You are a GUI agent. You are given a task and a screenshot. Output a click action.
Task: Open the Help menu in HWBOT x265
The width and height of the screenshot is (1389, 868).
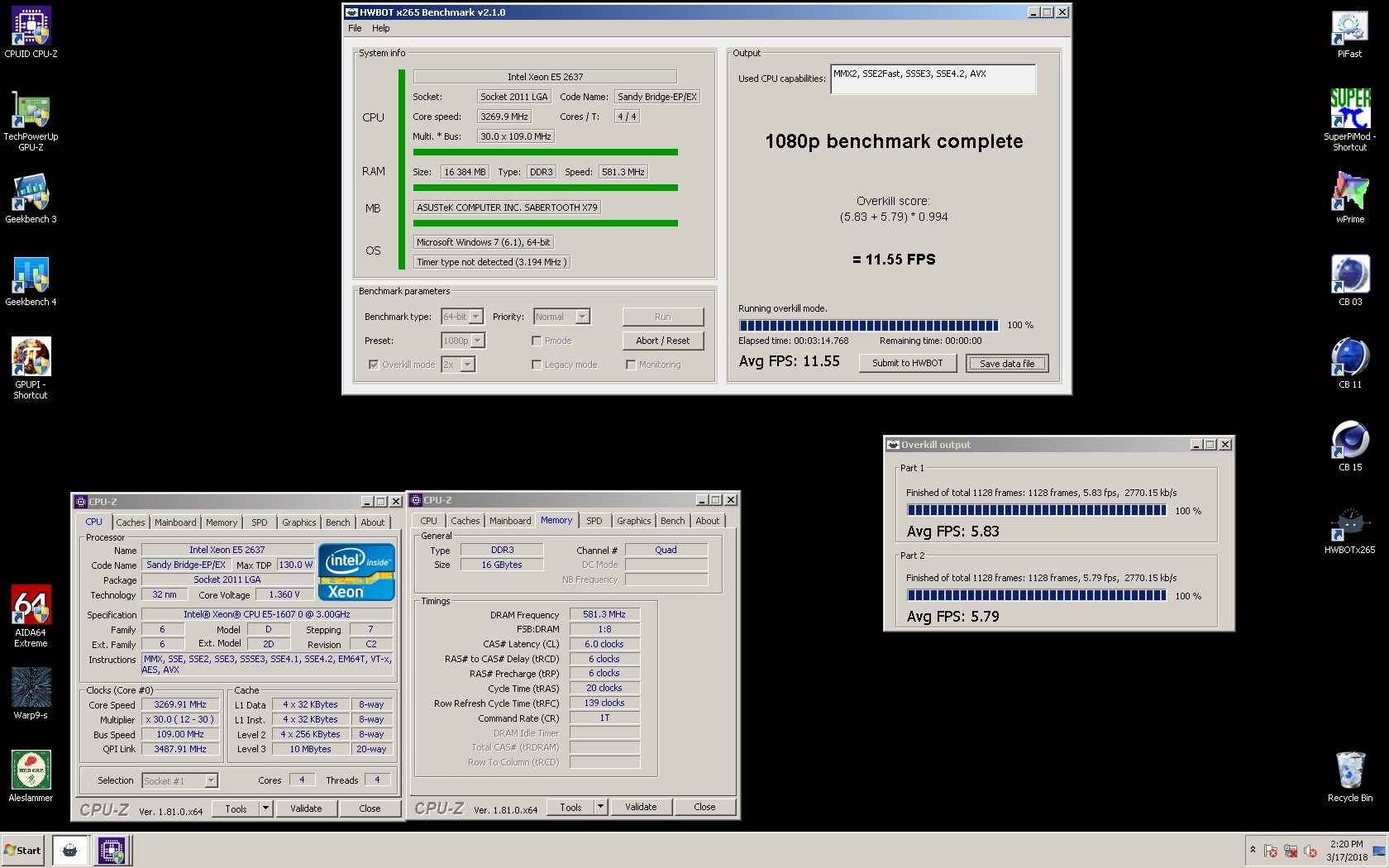coord(381,28)
